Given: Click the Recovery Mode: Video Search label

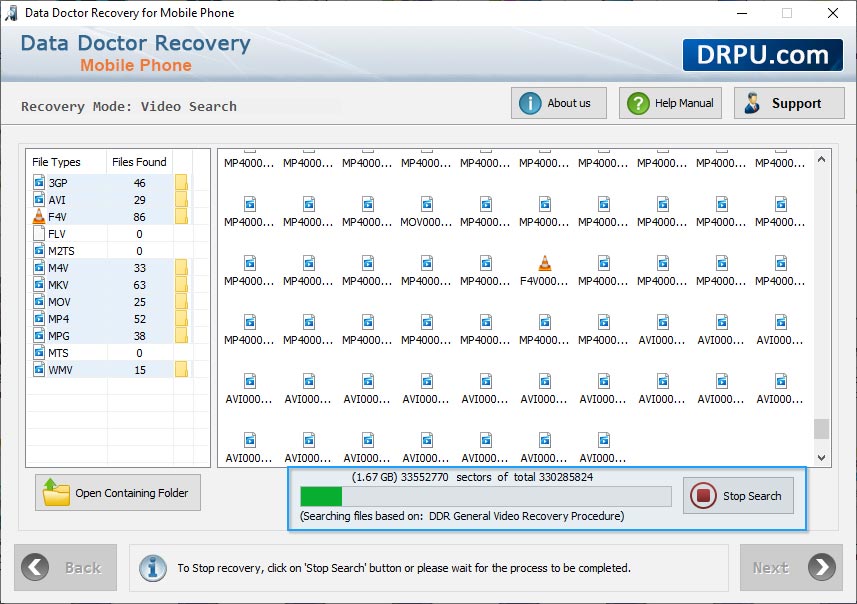Looking at the screenshot, I should [129, 106].
